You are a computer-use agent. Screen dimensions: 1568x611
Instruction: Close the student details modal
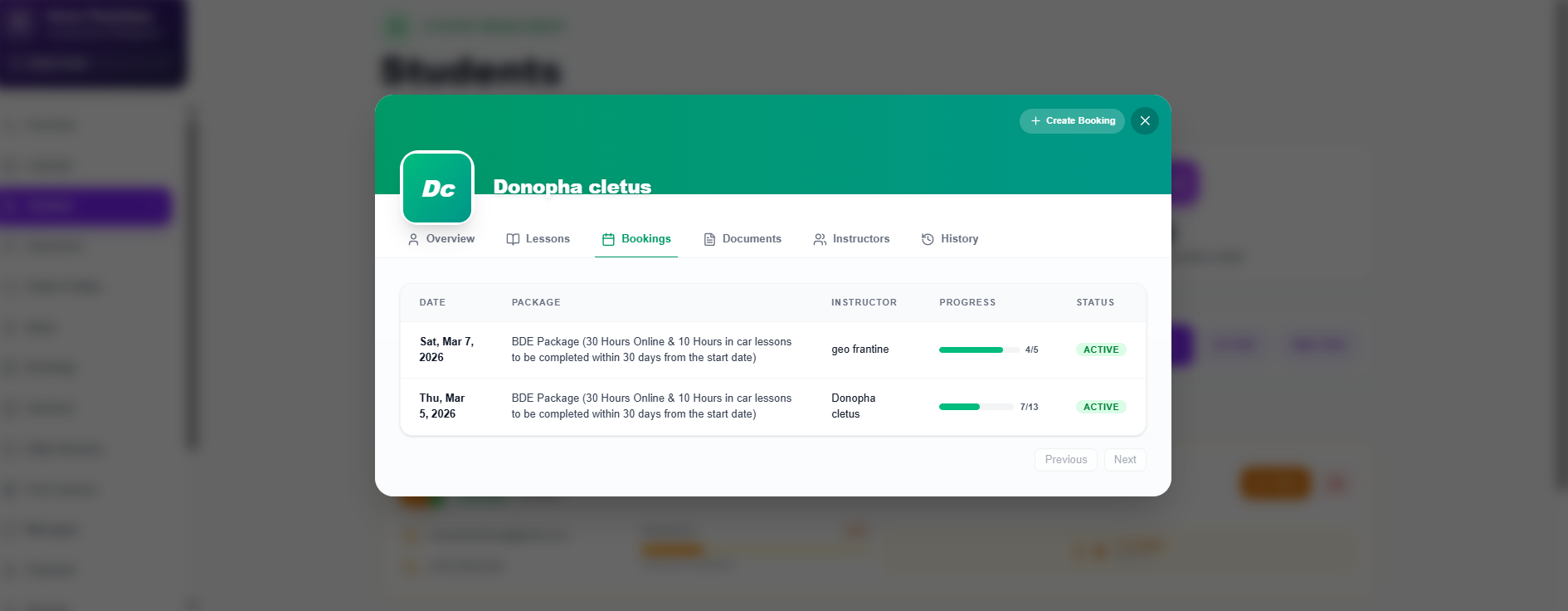click(1145, 121)
